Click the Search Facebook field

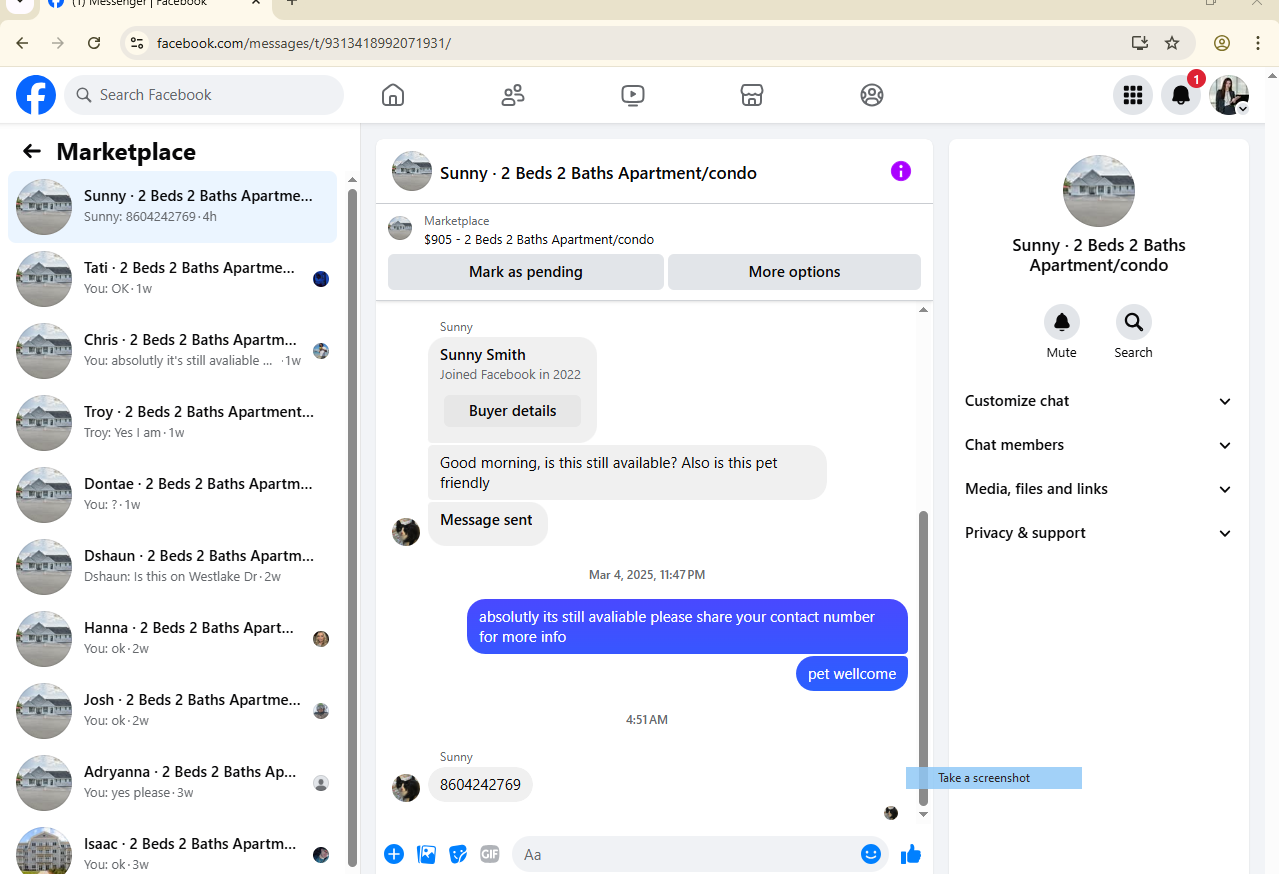tap(204, 95)
